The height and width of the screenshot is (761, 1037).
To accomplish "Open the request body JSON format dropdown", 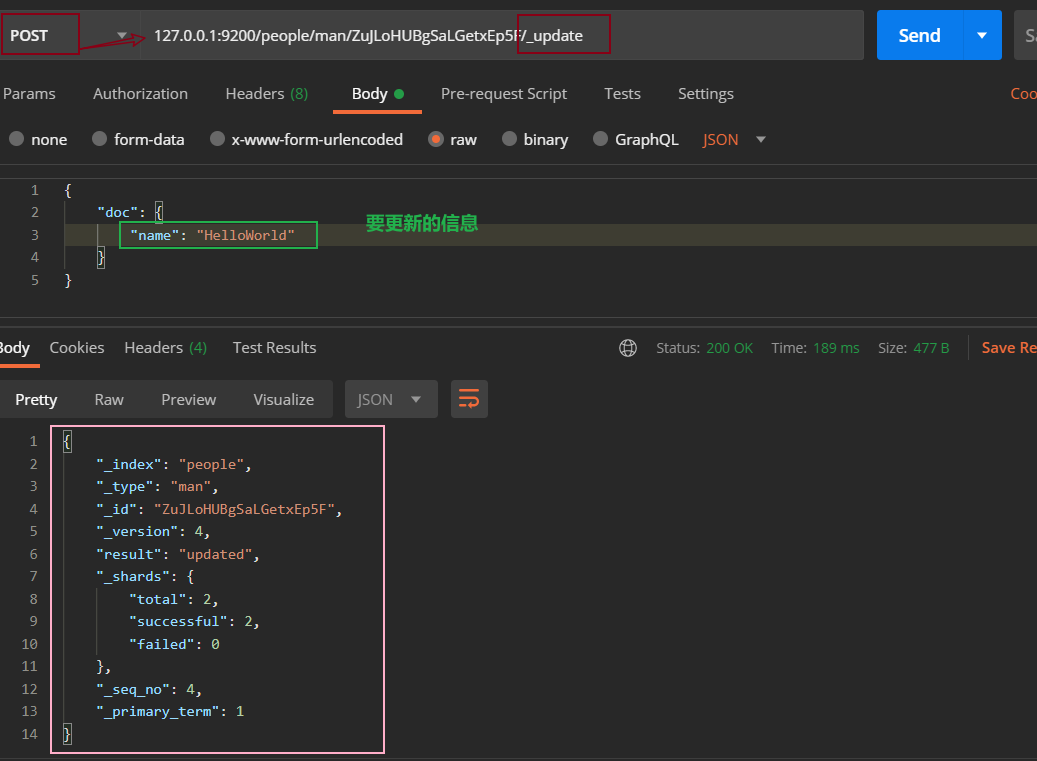I will coord(733,140).
